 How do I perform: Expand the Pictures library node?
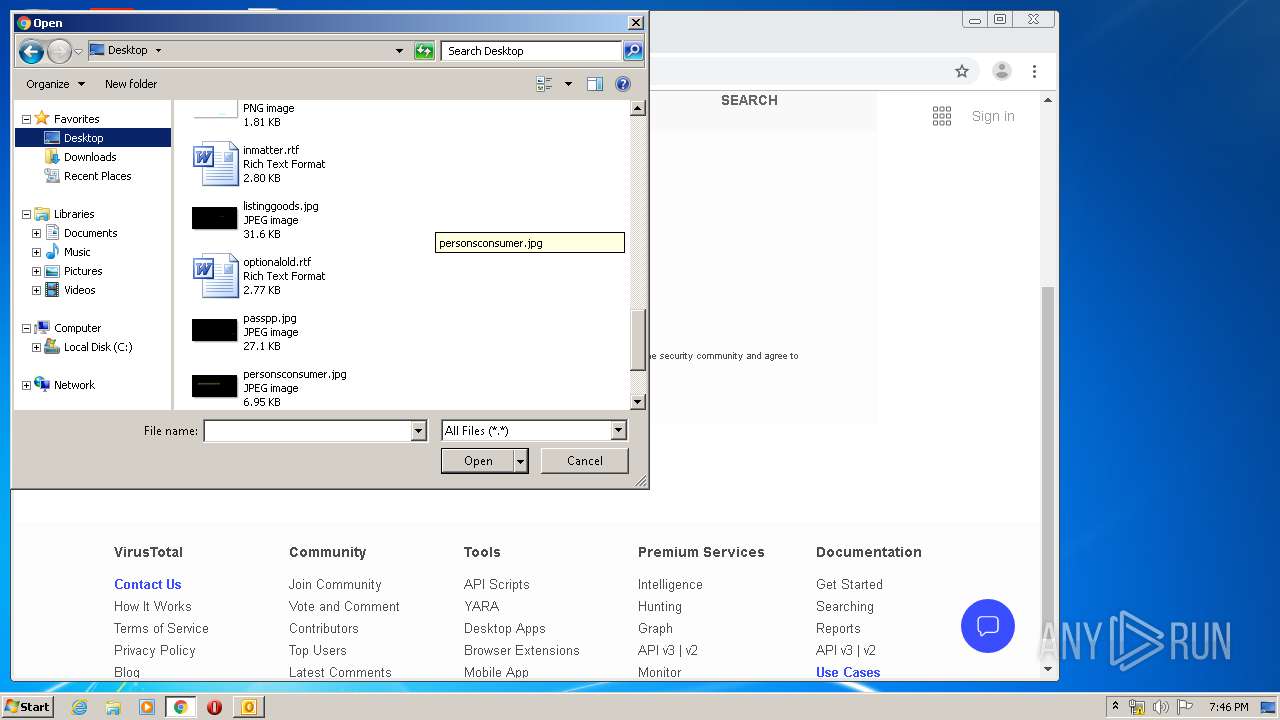36,271
